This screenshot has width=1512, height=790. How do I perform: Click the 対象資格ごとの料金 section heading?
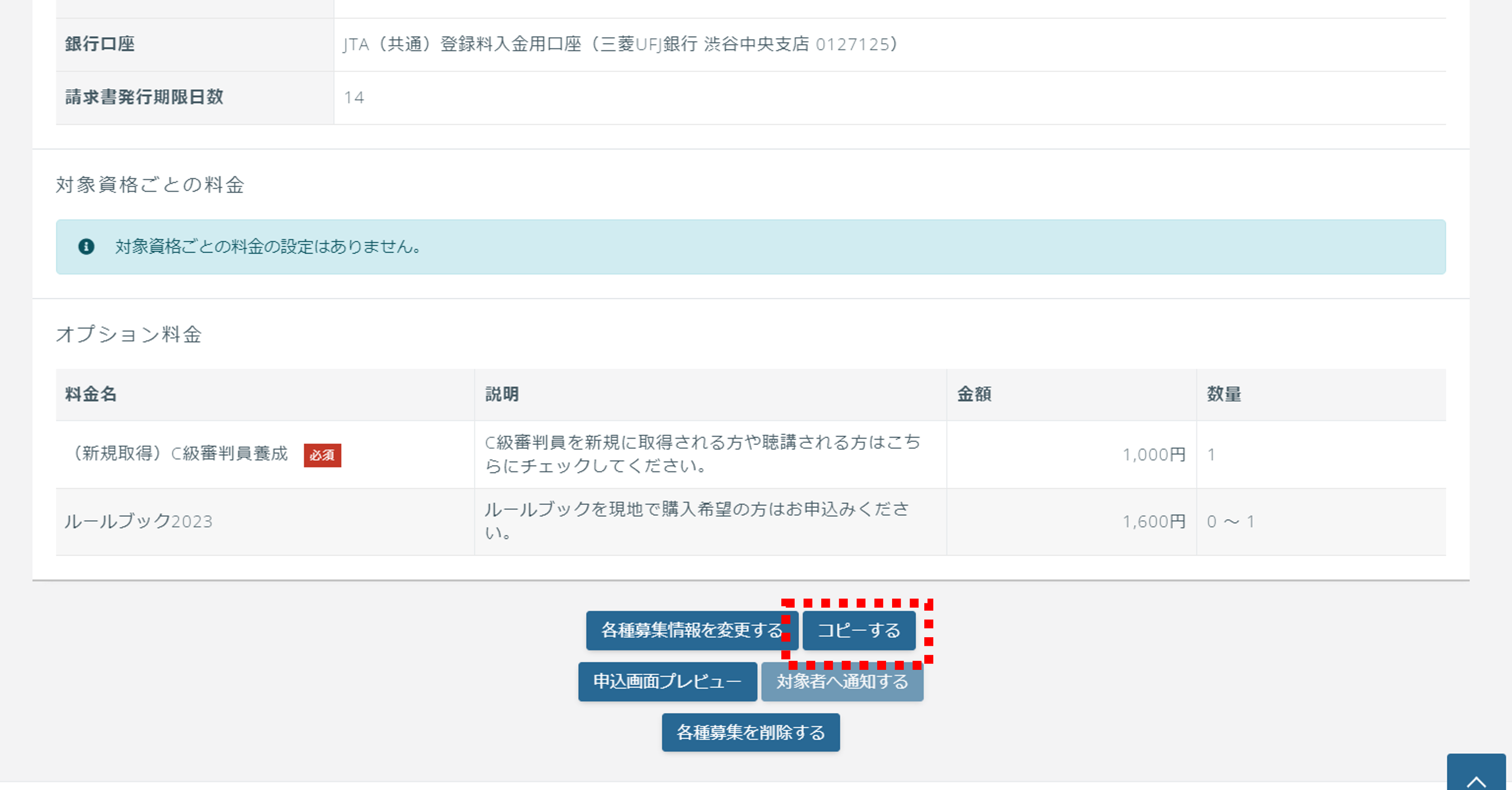(x=150, y=185)
